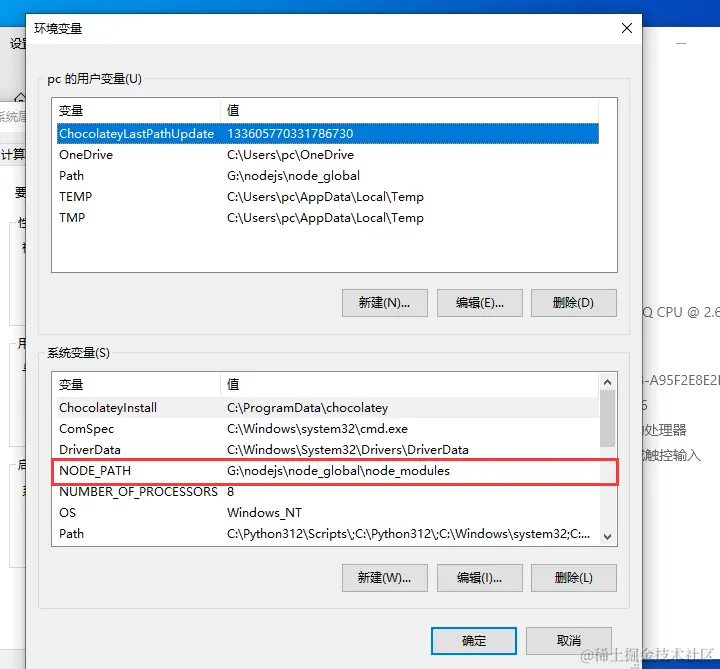
Task: Select the user Path variable G:\nodejs\node_global
Action: tap(328, 176)
